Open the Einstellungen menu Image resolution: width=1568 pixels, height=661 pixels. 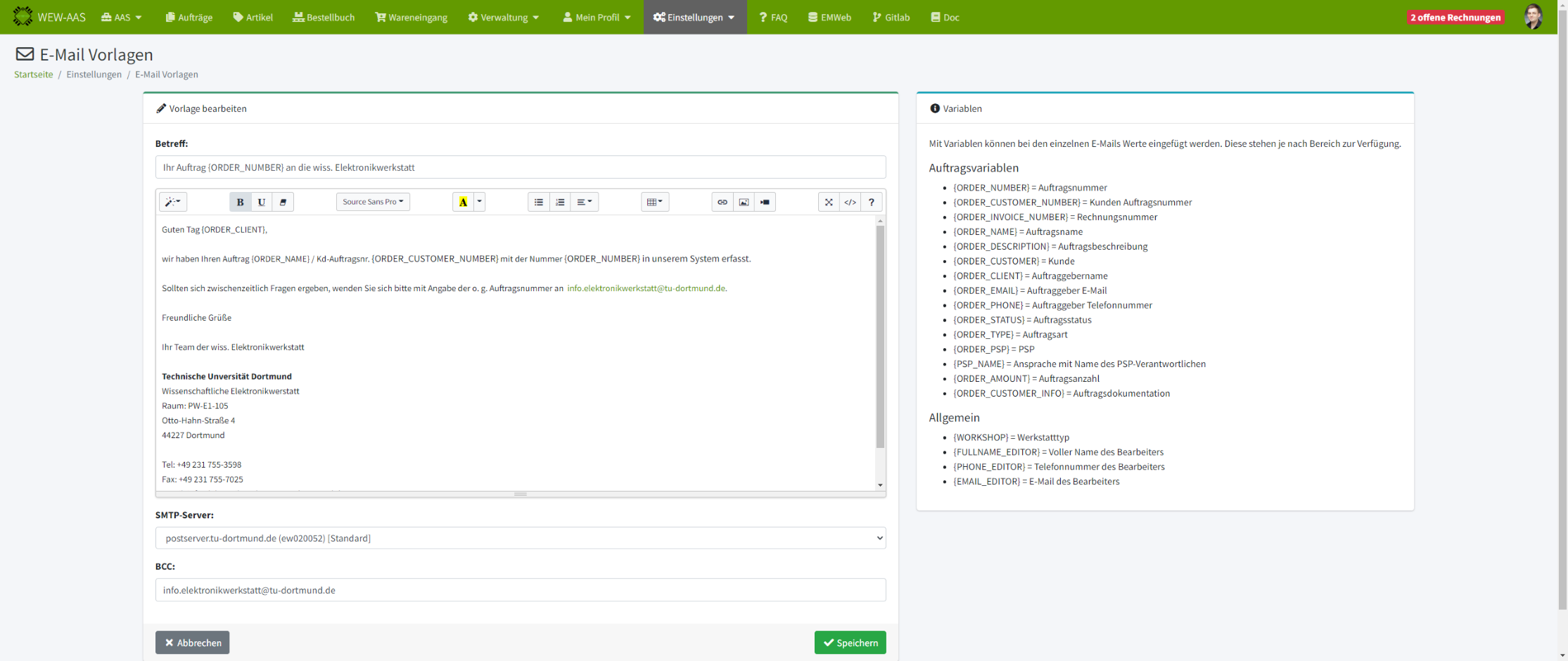(694, 17)
